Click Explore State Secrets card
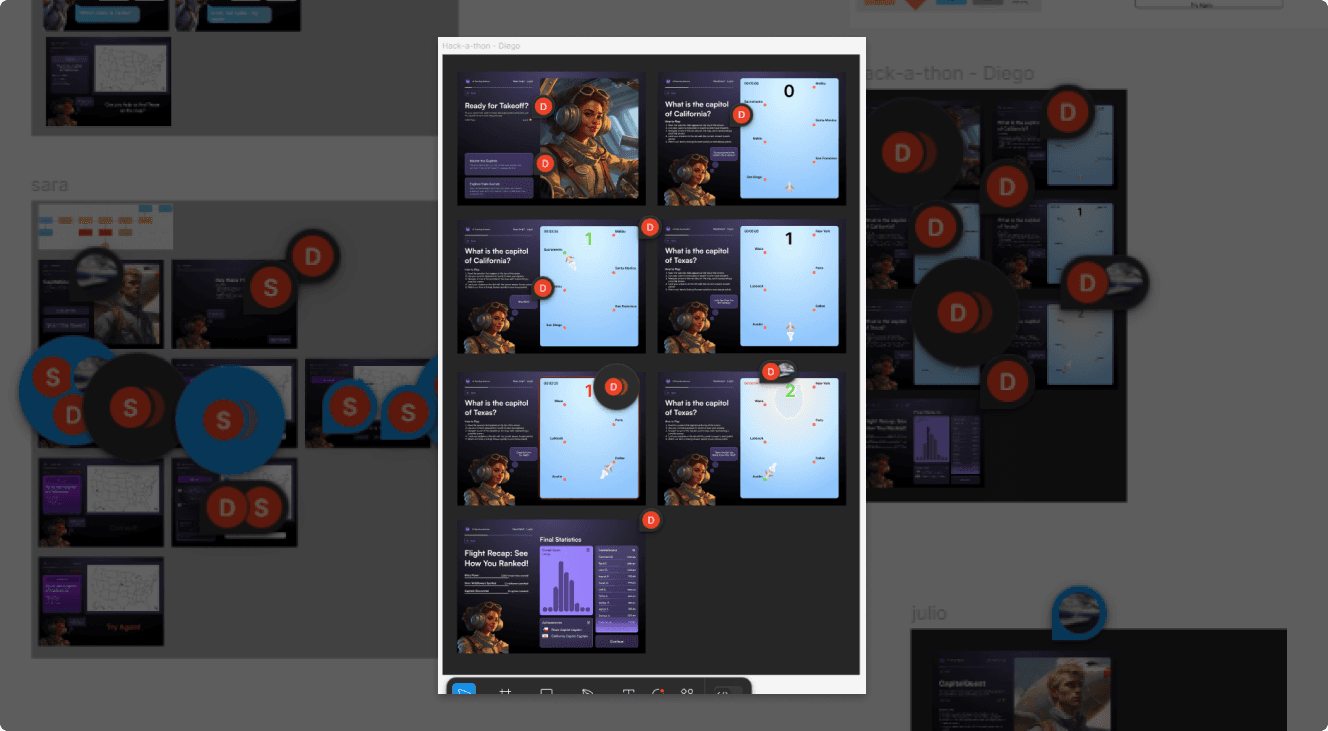Image resolution: width=1328 pixels, height=731 pixels. (499, 189)
